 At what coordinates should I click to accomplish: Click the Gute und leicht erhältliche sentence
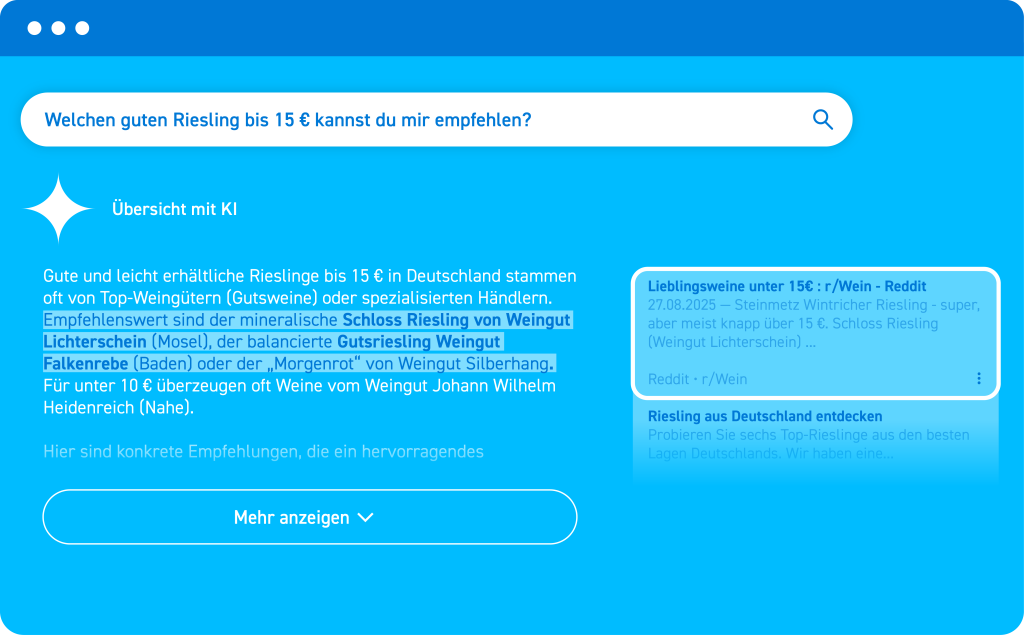[310, 287]
